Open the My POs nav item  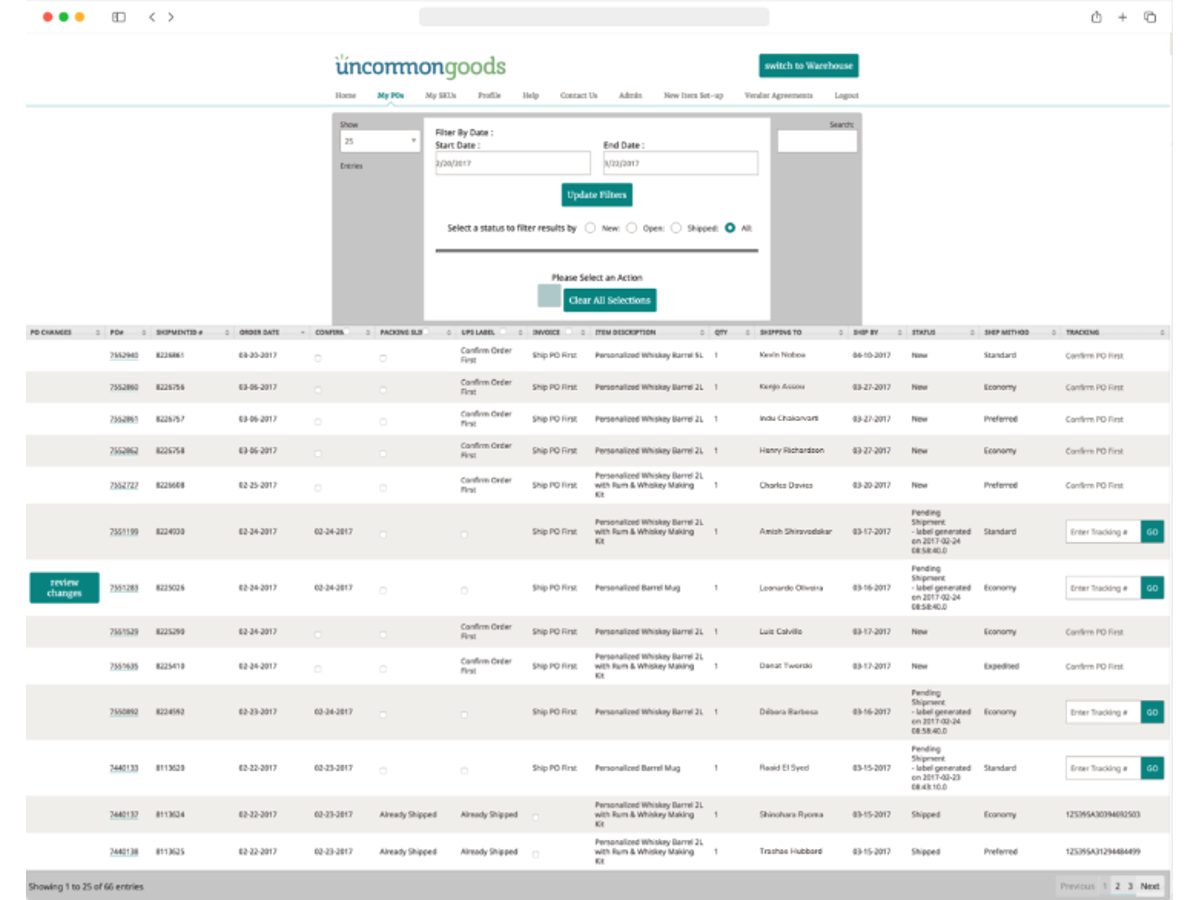pyautogui.click(x=390, y=96)
